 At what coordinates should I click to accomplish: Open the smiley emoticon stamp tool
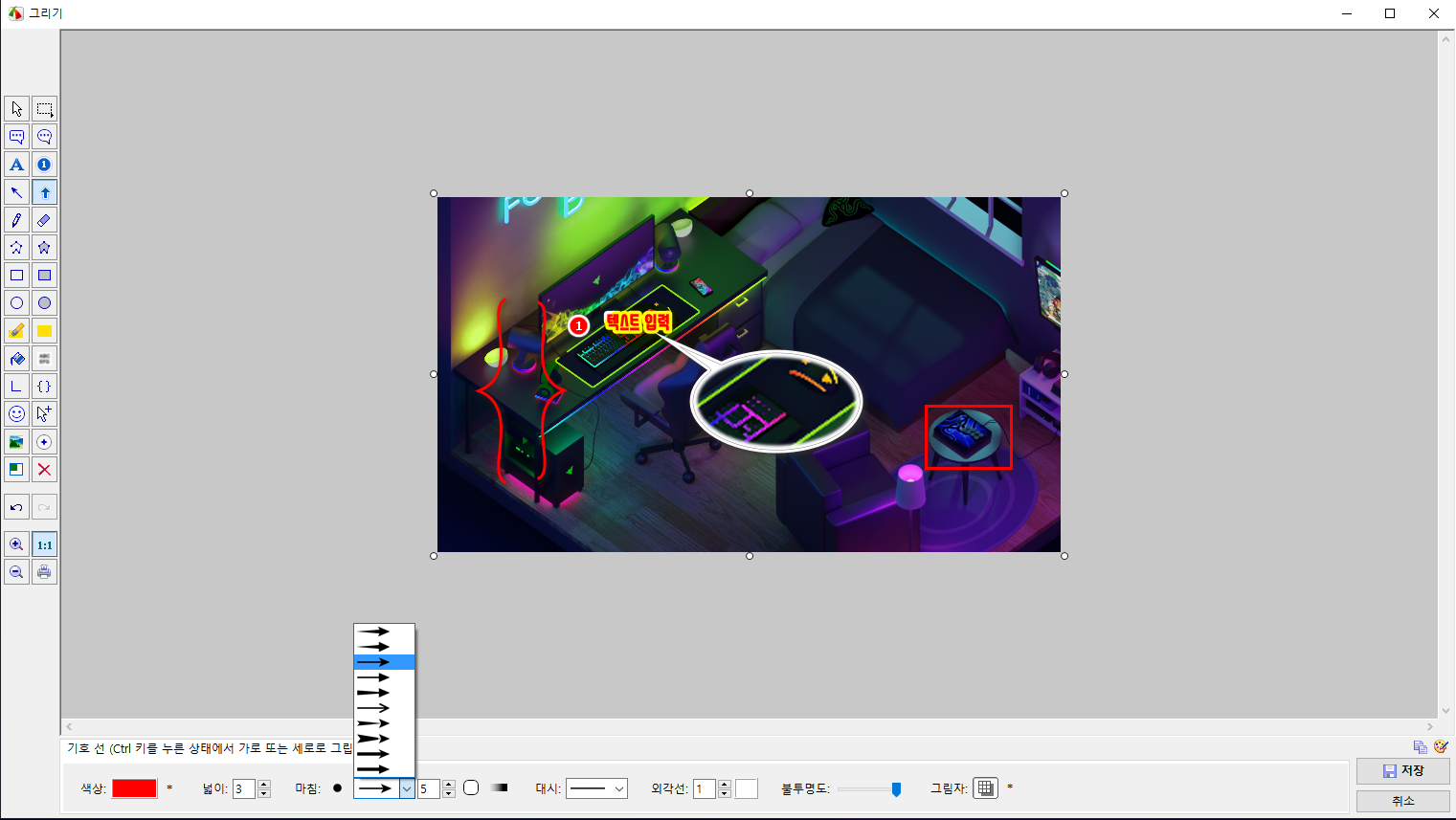coord(16,414)
